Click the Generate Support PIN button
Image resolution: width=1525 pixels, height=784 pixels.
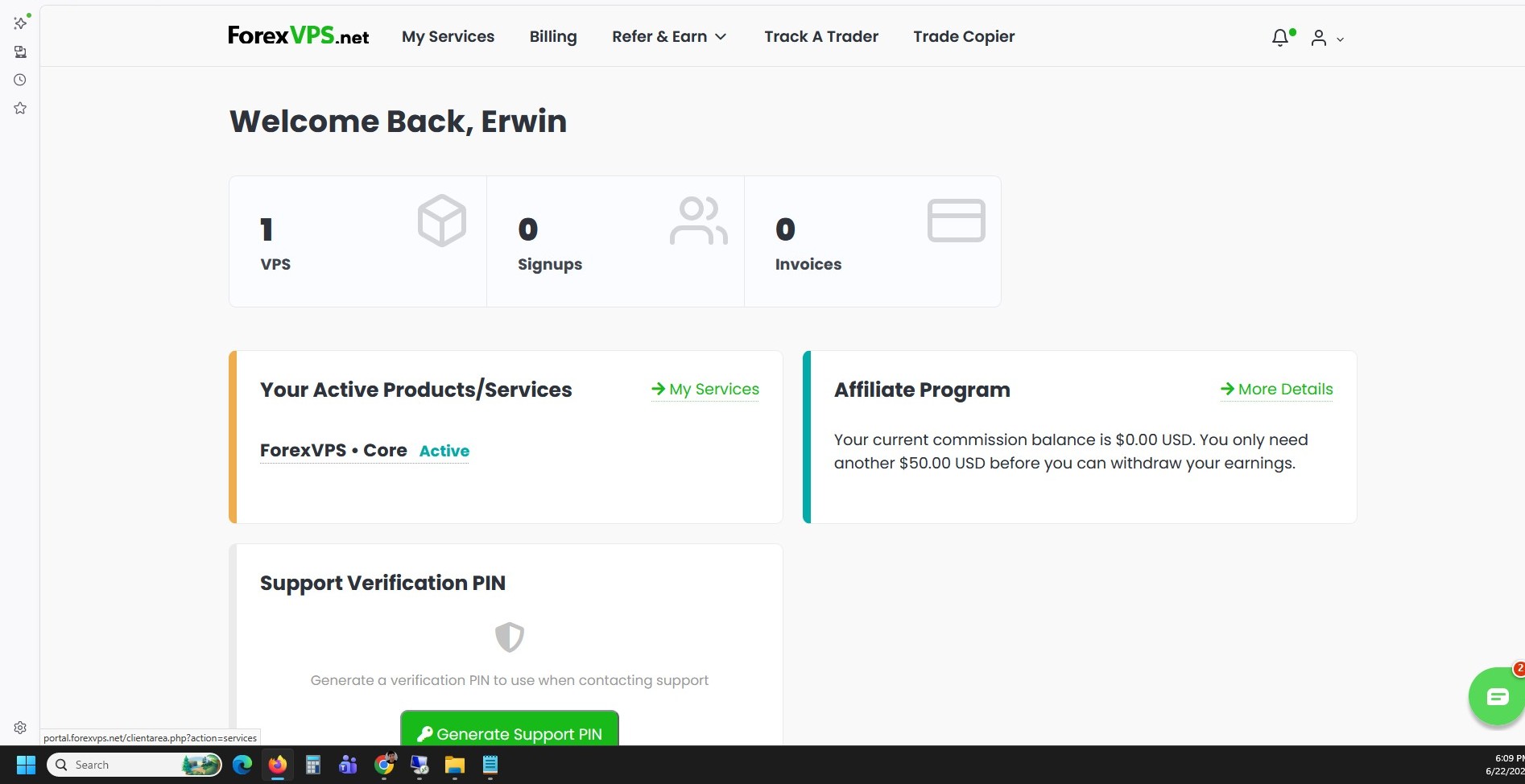coord(510,729)
